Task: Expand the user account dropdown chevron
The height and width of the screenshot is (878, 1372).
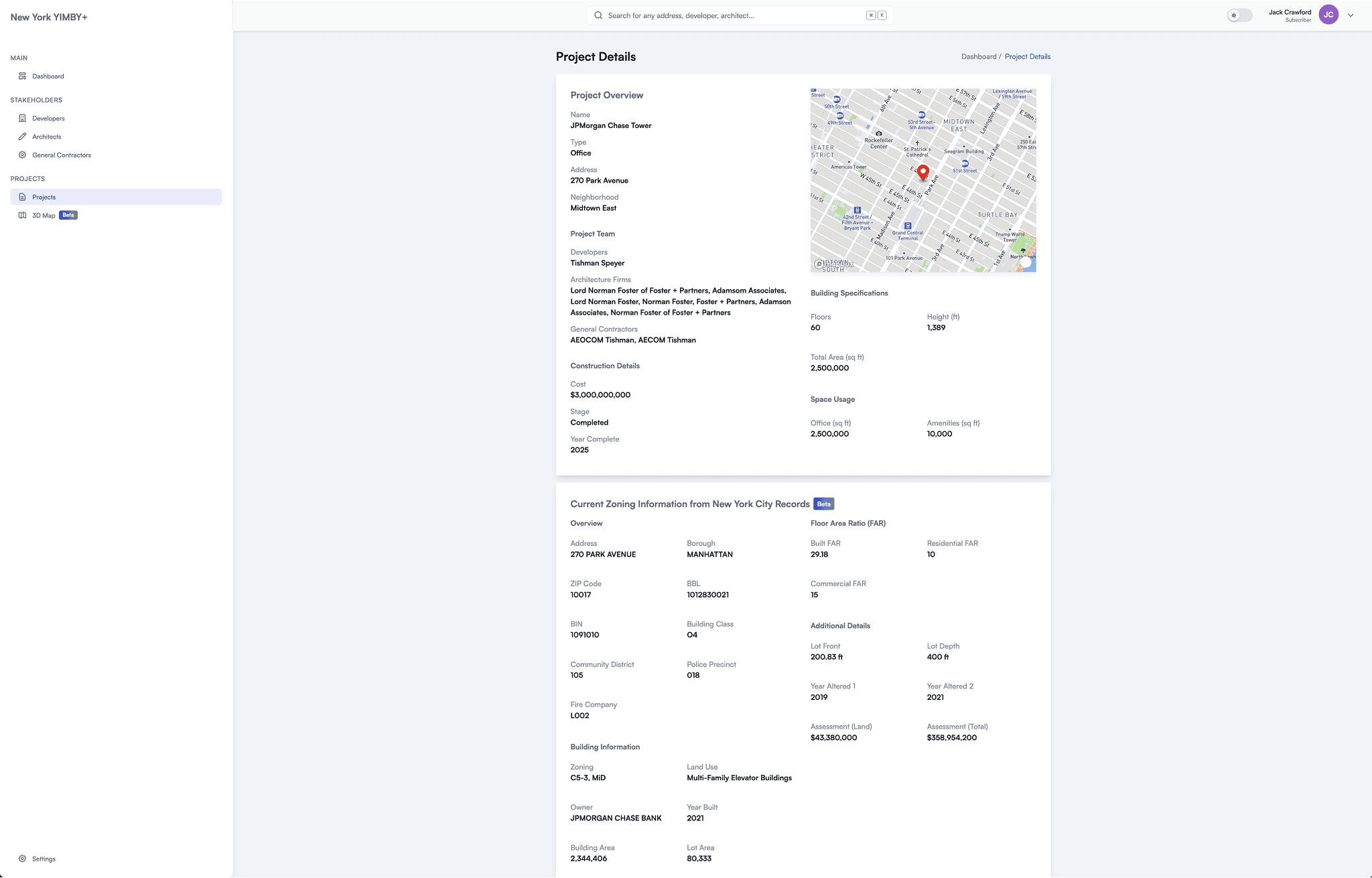Action: (x=1351, y=14)
